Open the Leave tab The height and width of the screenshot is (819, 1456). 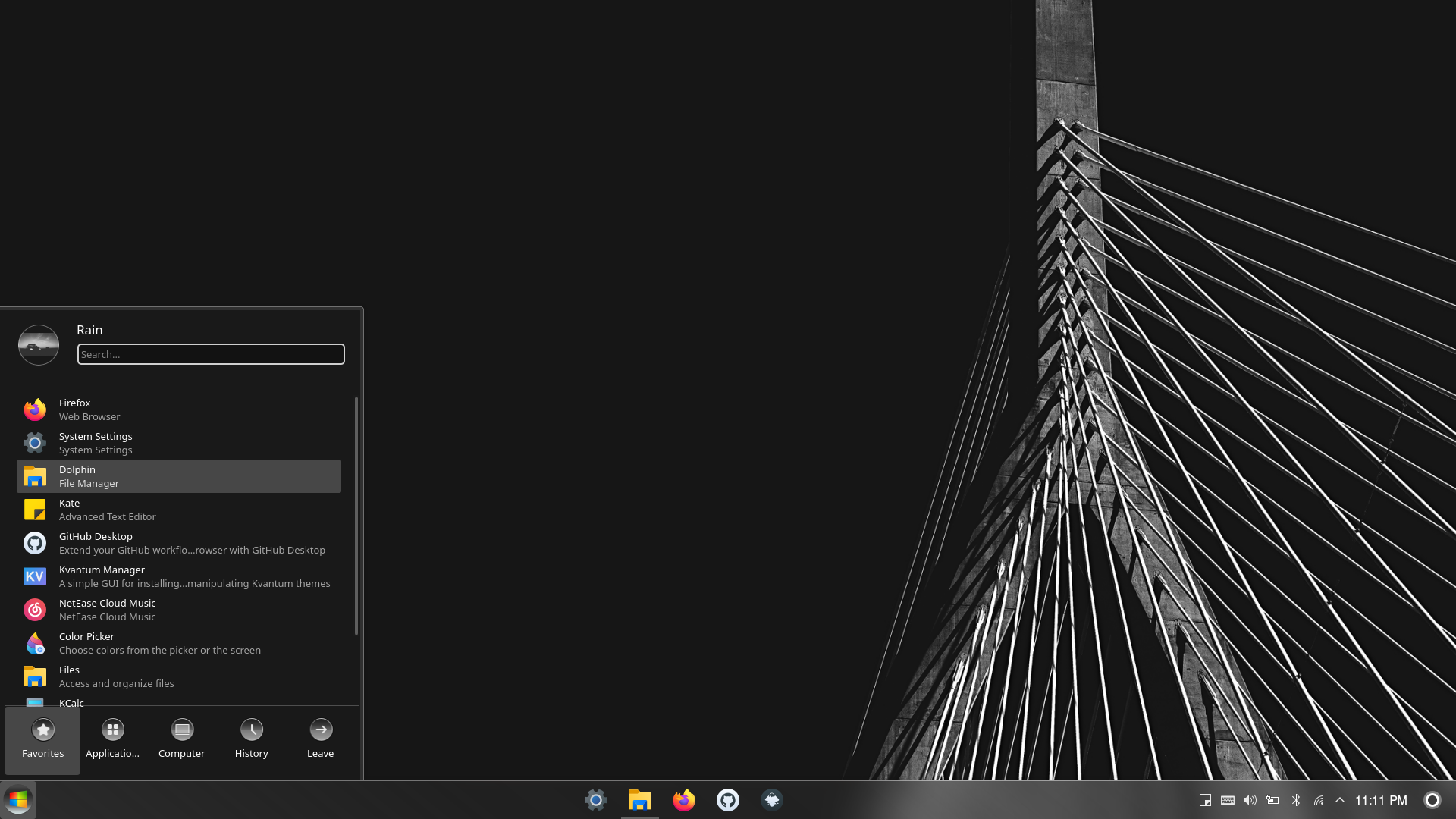pos(321,740)
